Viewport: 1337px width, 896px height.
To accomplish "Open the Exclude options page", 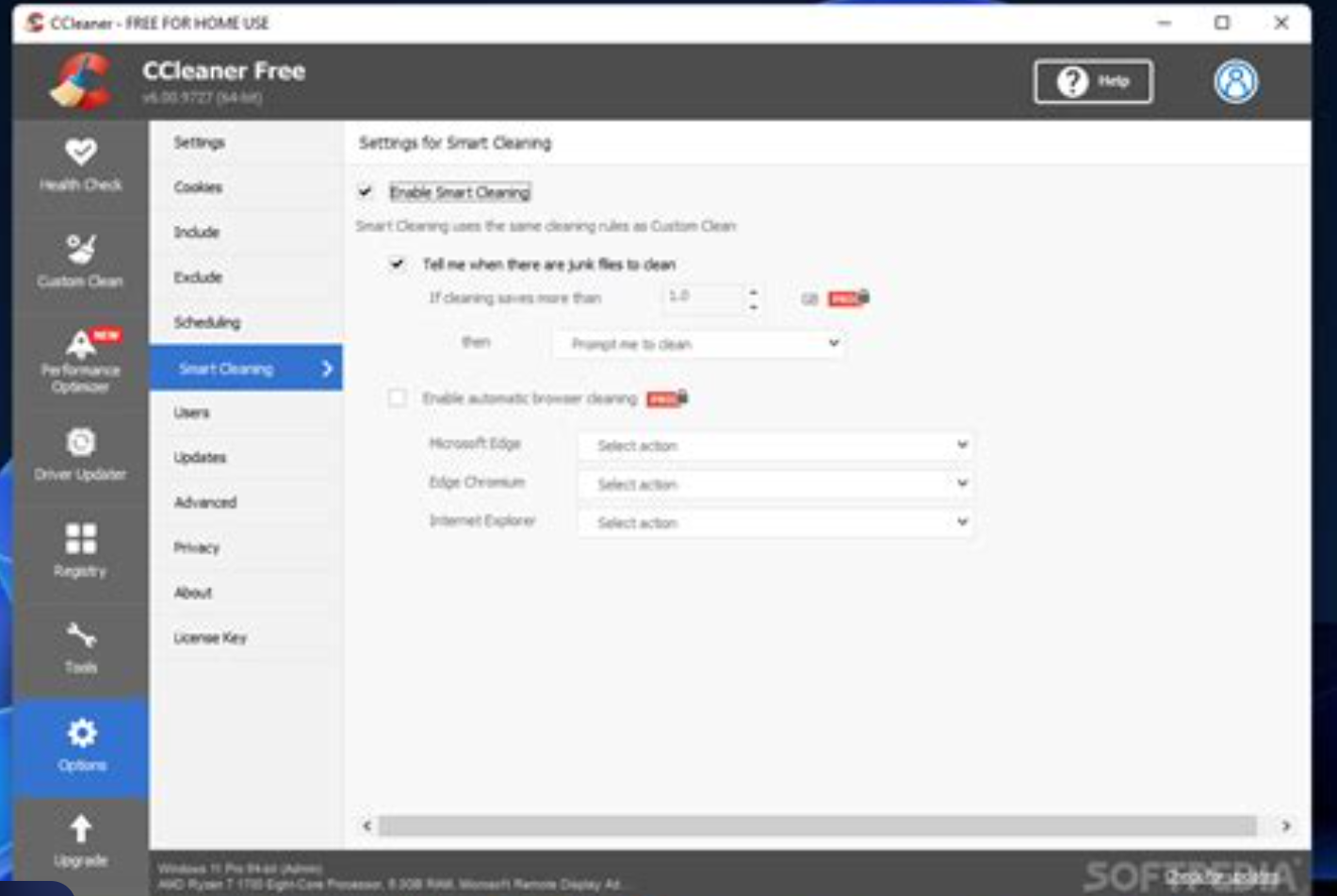I will (x=246, y=277).
